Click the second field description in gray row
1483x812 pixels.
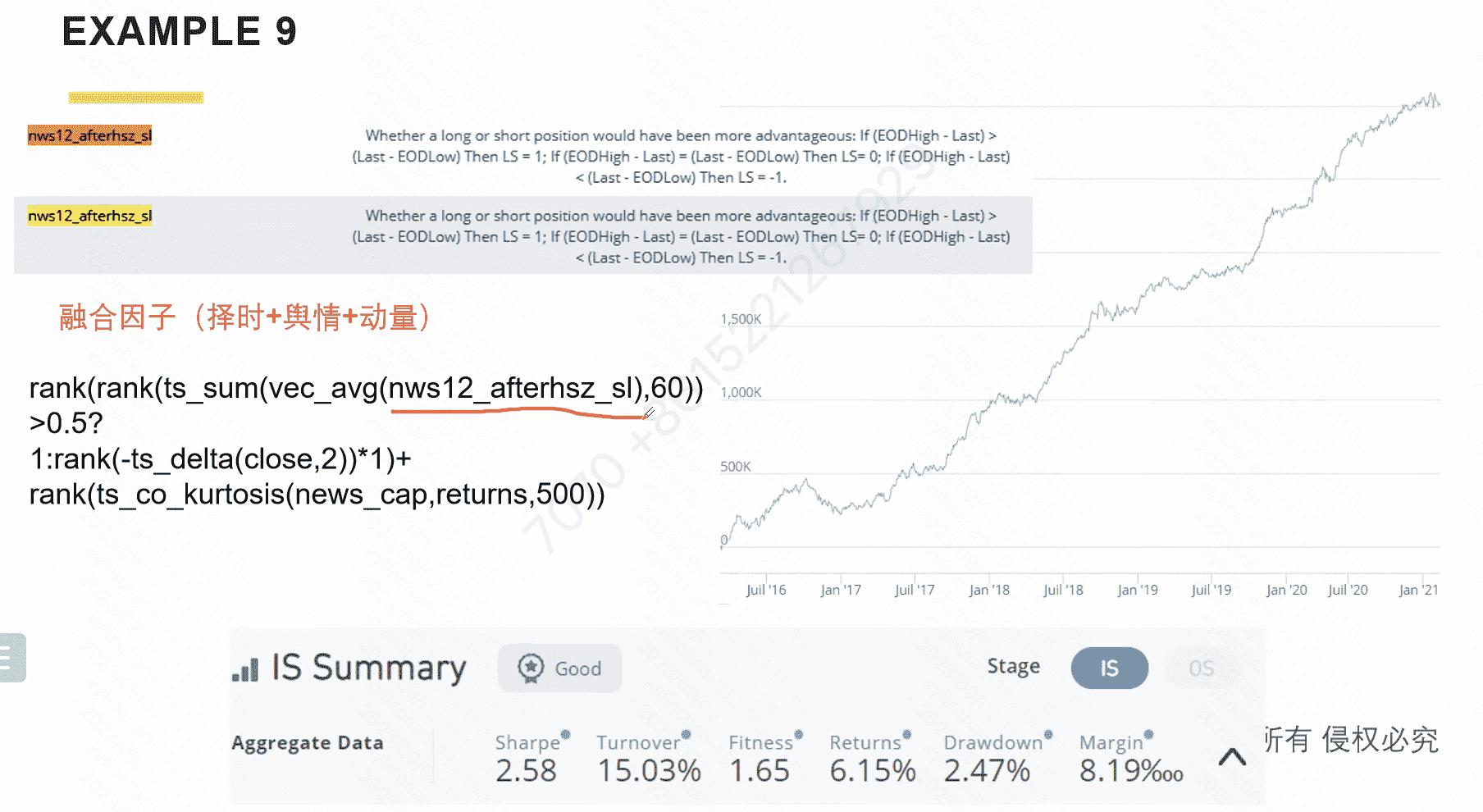pyautogui.click(x=681, y=236)
